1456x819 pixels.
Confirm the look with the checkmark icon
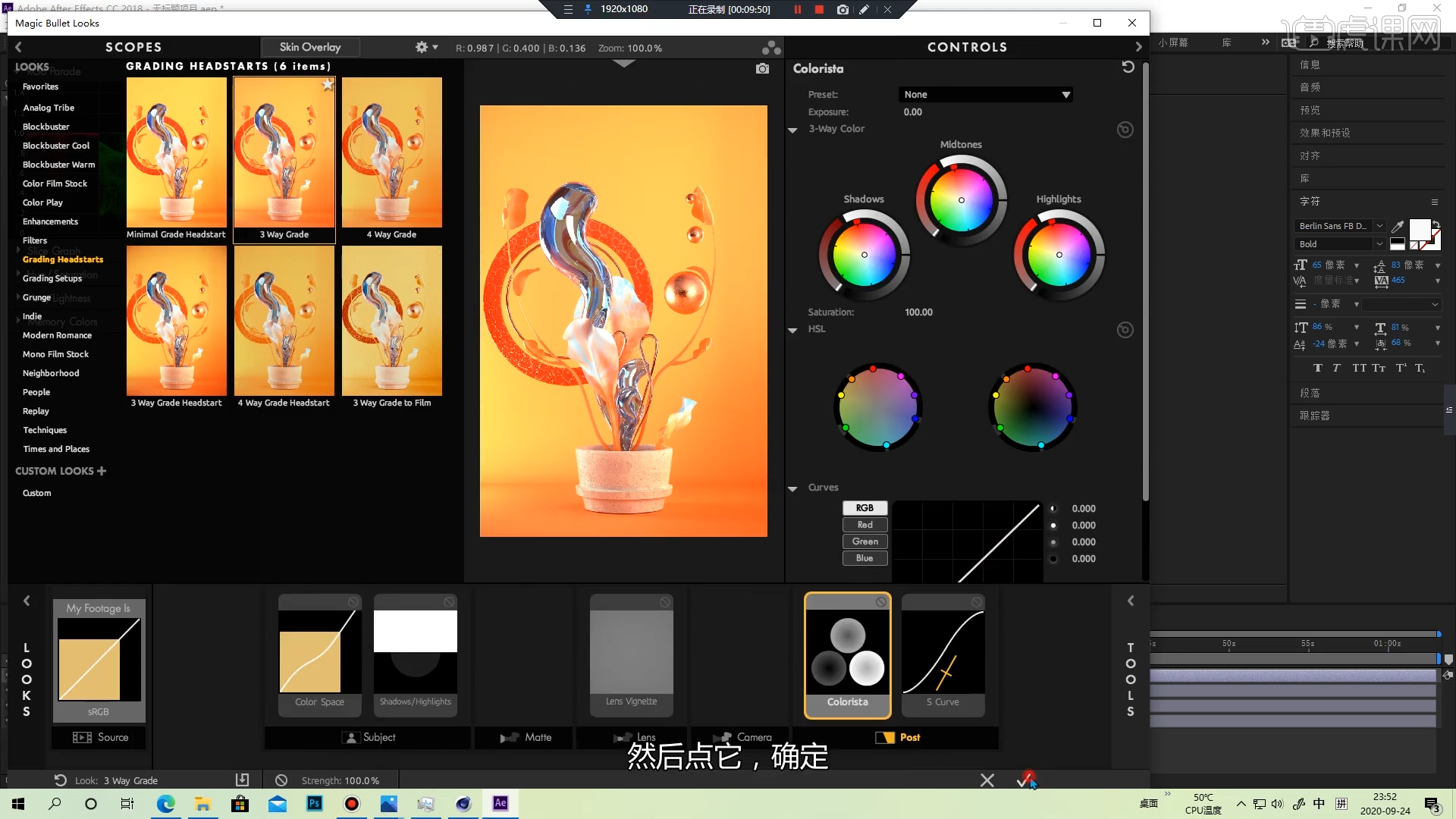[1025, 780]
